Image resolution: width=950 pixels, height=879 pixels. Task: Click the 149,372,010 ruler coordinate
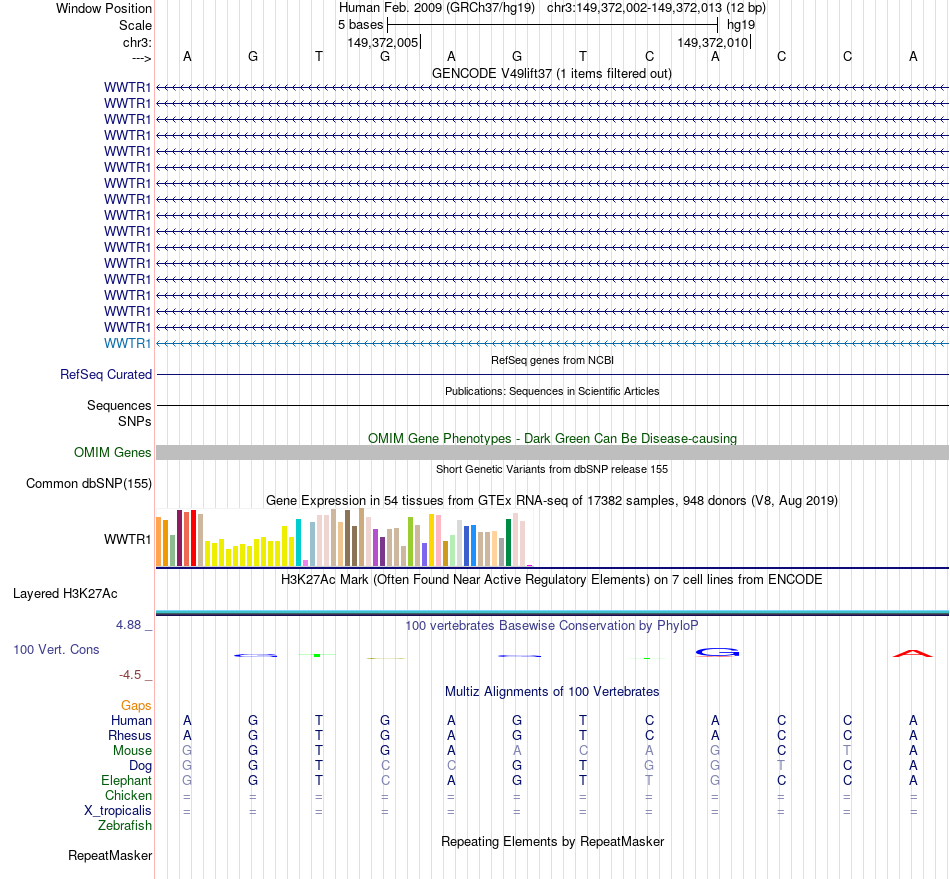click(x=712, y=42)
